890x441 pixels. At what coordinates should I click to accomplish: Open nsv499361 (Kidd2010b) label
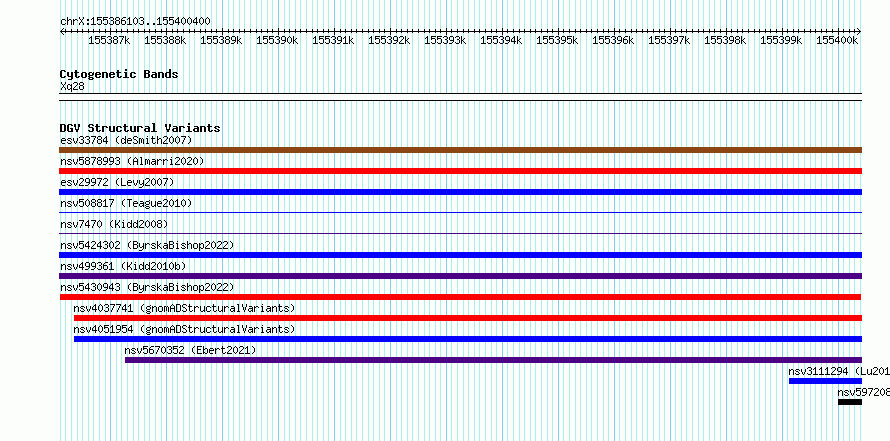coord(123,266)
